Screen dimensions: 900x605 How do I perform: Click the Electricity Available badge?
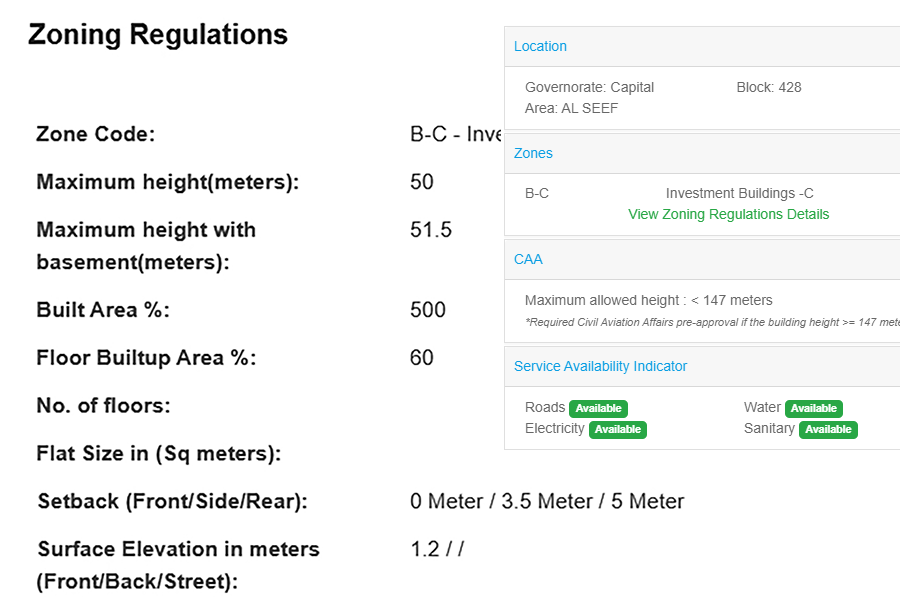pos(618,429)
